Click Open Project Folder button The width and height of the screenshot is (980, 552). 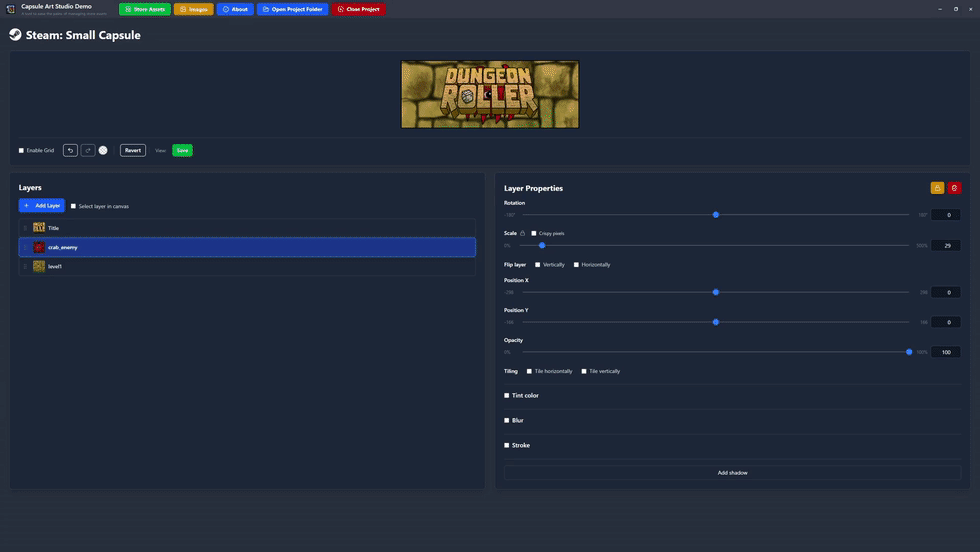coord(292,9)
